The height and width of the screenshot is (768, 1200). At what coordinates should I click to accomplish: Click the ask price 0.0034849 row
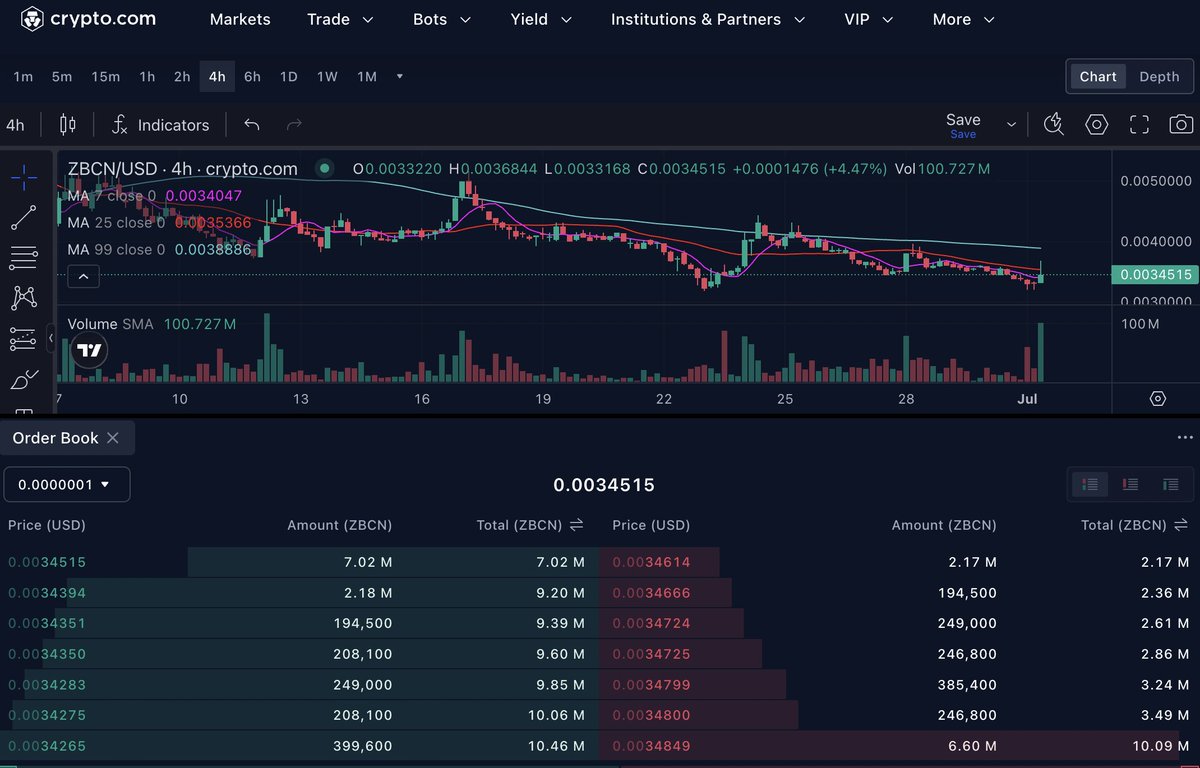click(x=899, y=746)
